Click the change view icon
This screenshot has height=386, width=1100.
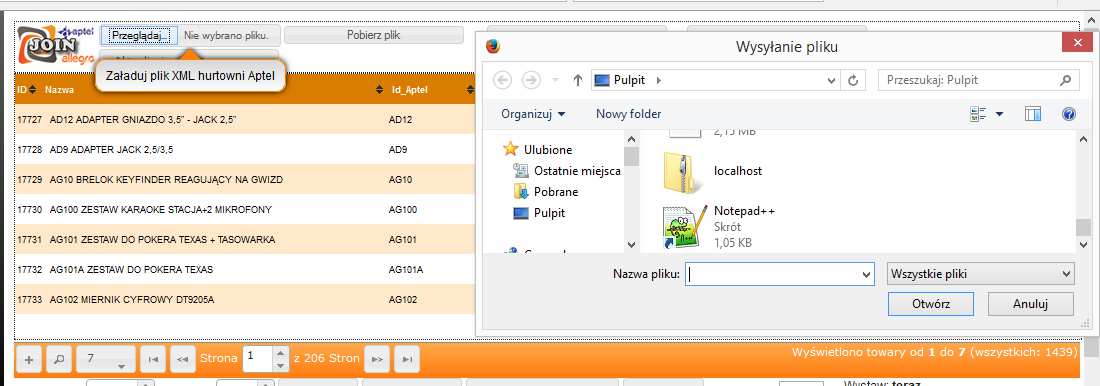coord(979,114)
